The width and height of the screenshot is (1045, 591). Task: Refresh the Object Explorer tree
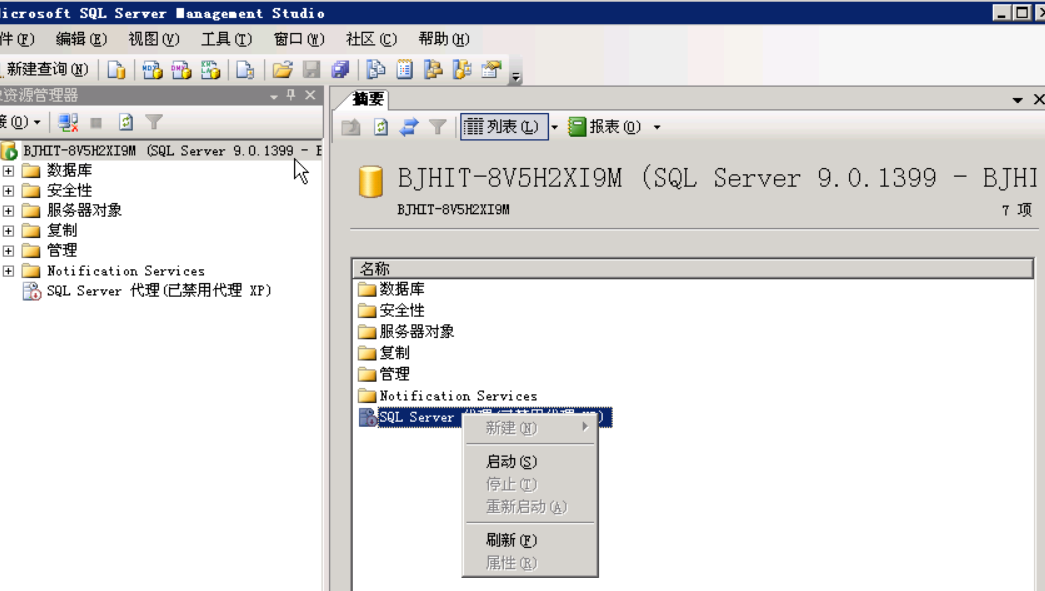[x=125, y=123]
